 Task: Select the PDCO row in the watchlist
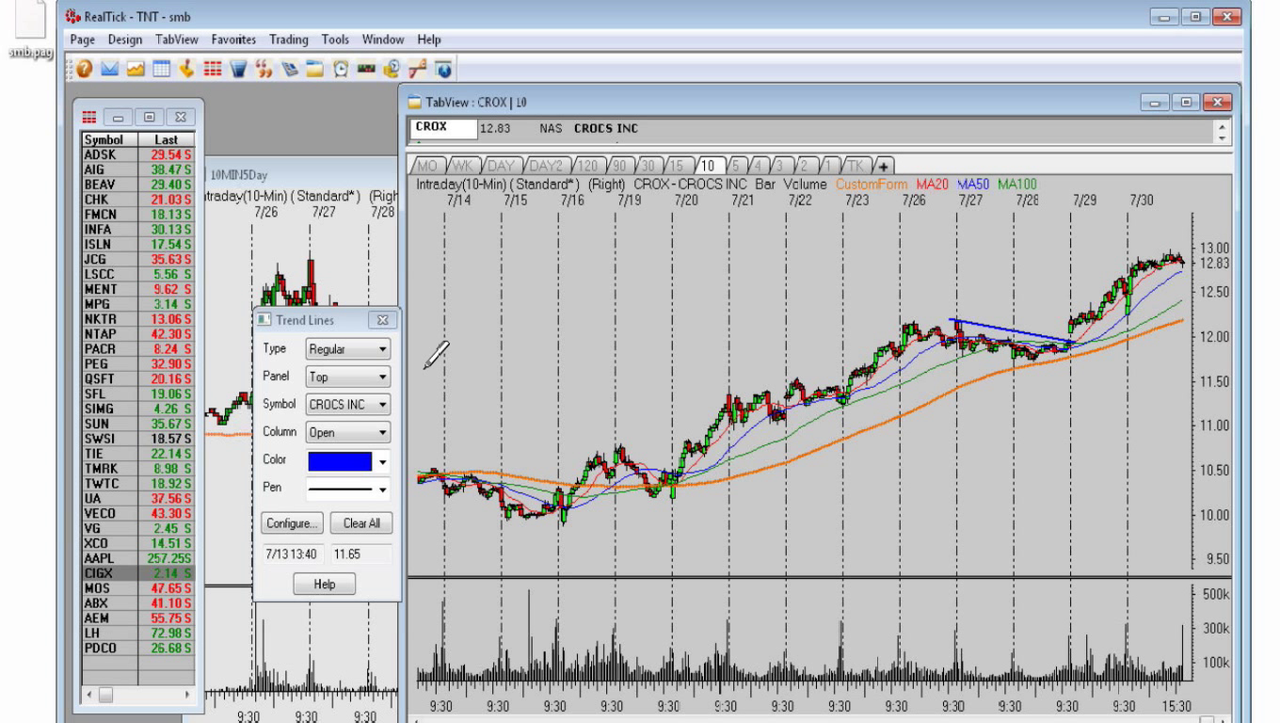[x=138, y=648]
